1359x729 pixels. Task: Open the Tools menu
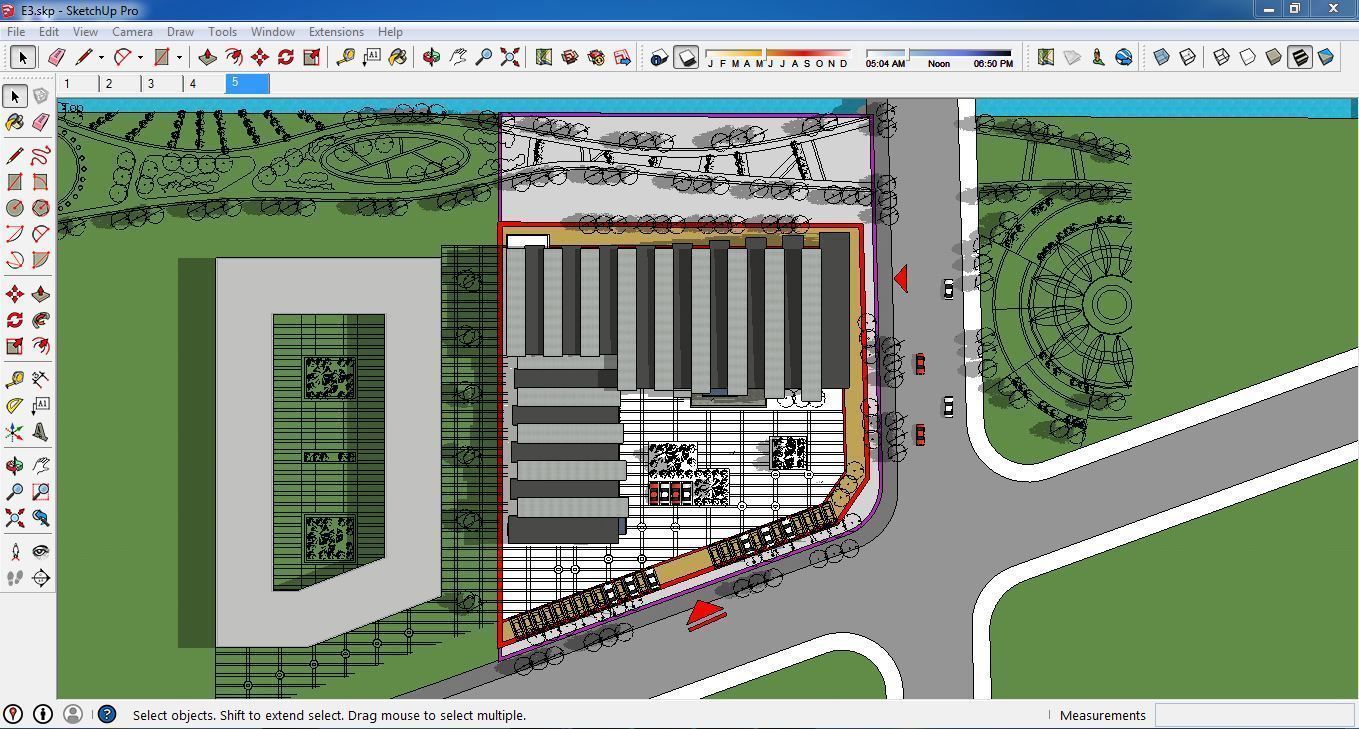tap(222, 32)
